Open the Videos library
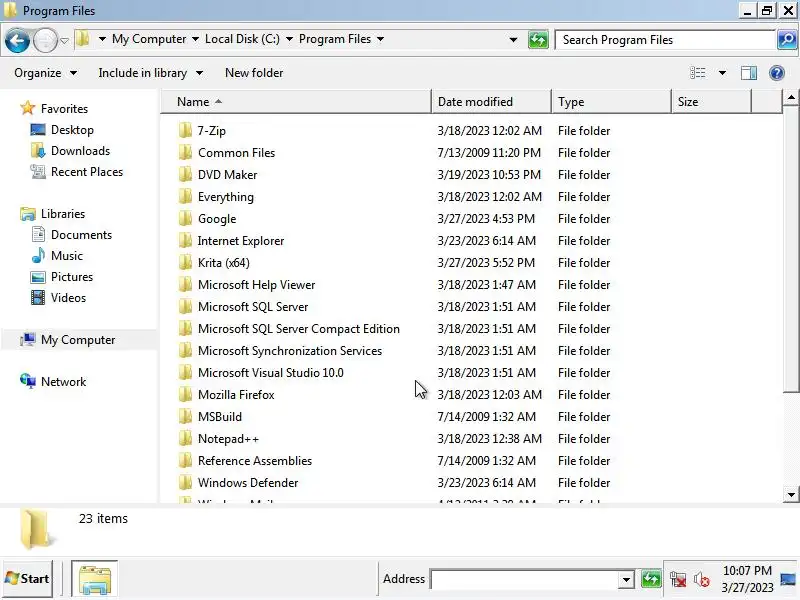800x600 pixels. click(68, 297)
